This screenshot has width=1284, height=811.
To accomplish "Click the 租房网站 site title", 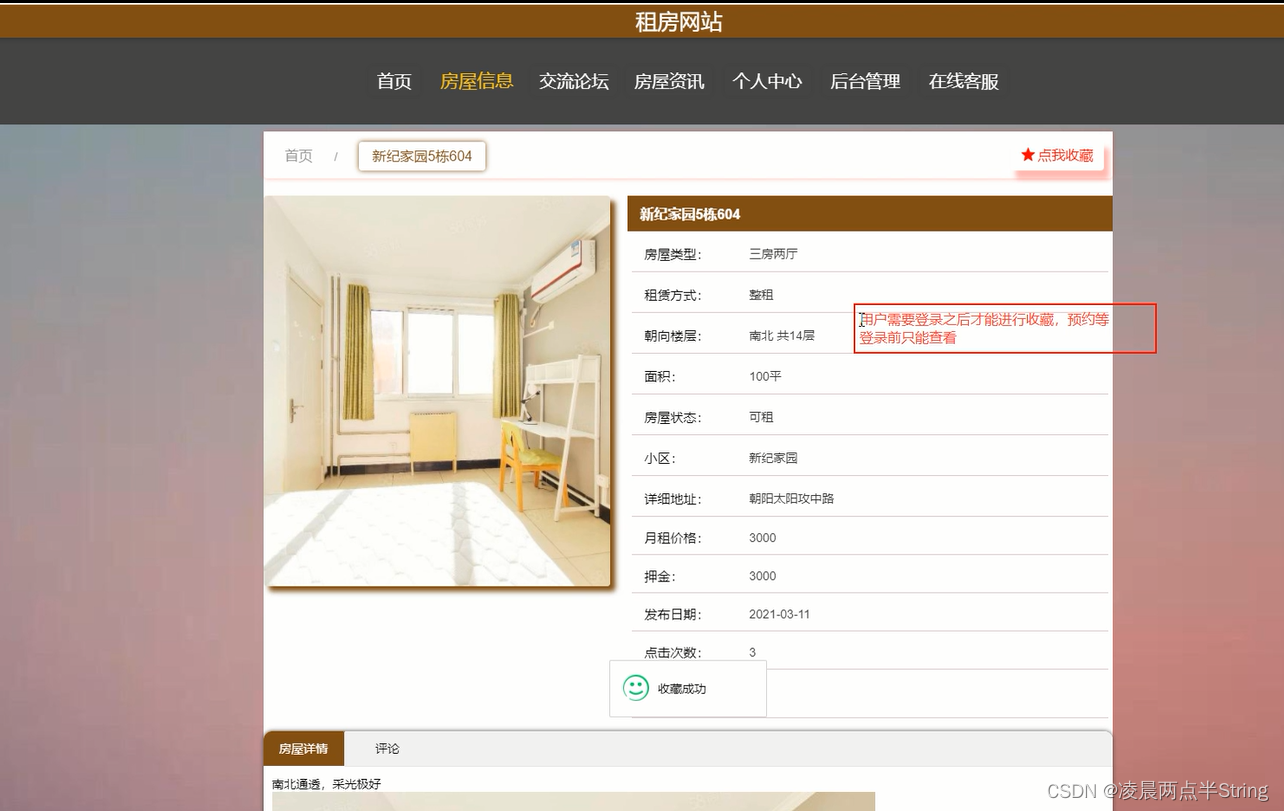I will tap(679, 22).
